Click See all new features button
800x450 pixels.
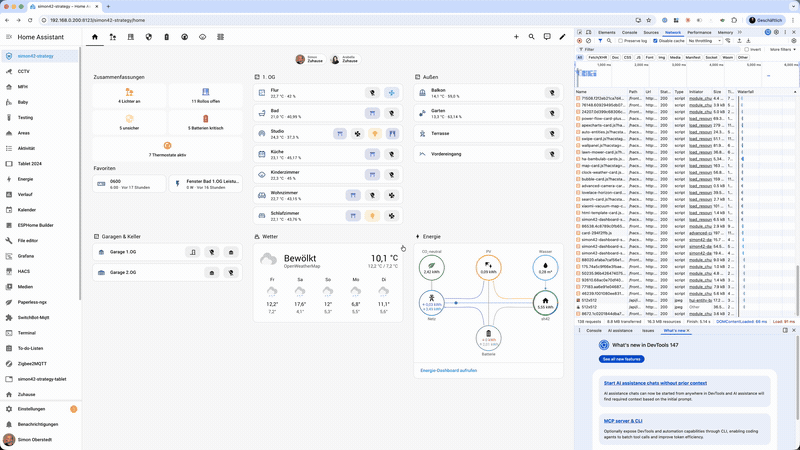tap(621, 359)
